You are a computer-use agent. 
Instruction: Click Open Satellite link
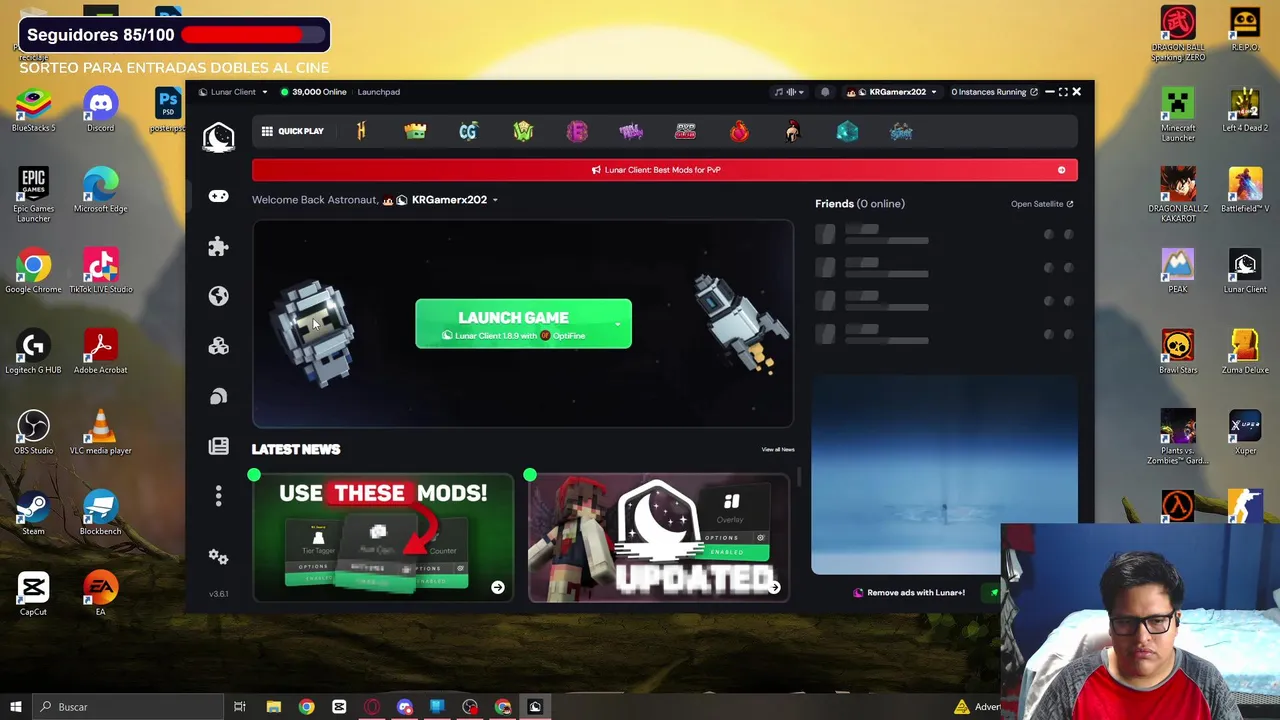click(1042, 204)
